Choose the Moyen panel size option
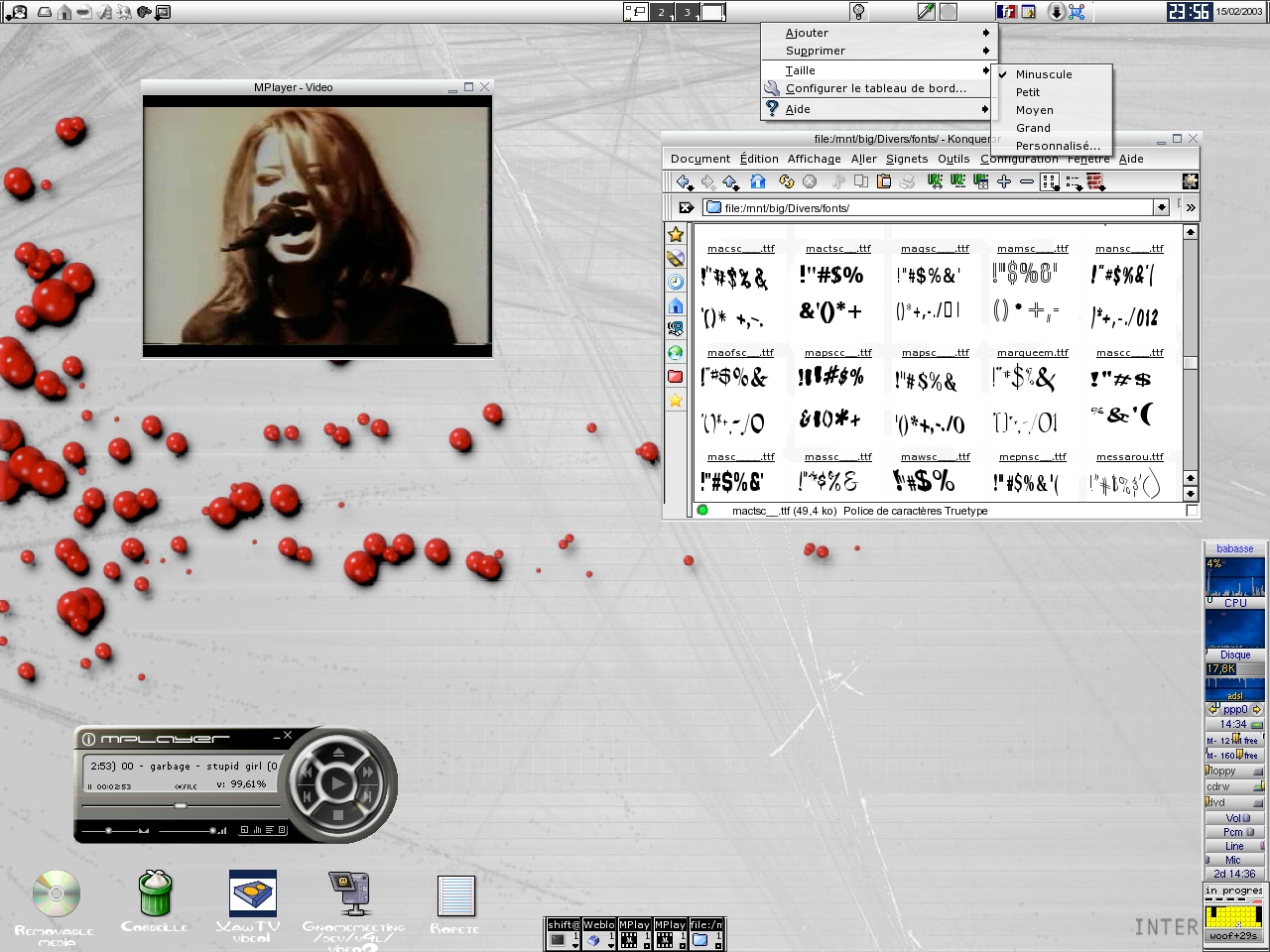Viewport: 1270px width, 952px height. [1034, 110]
